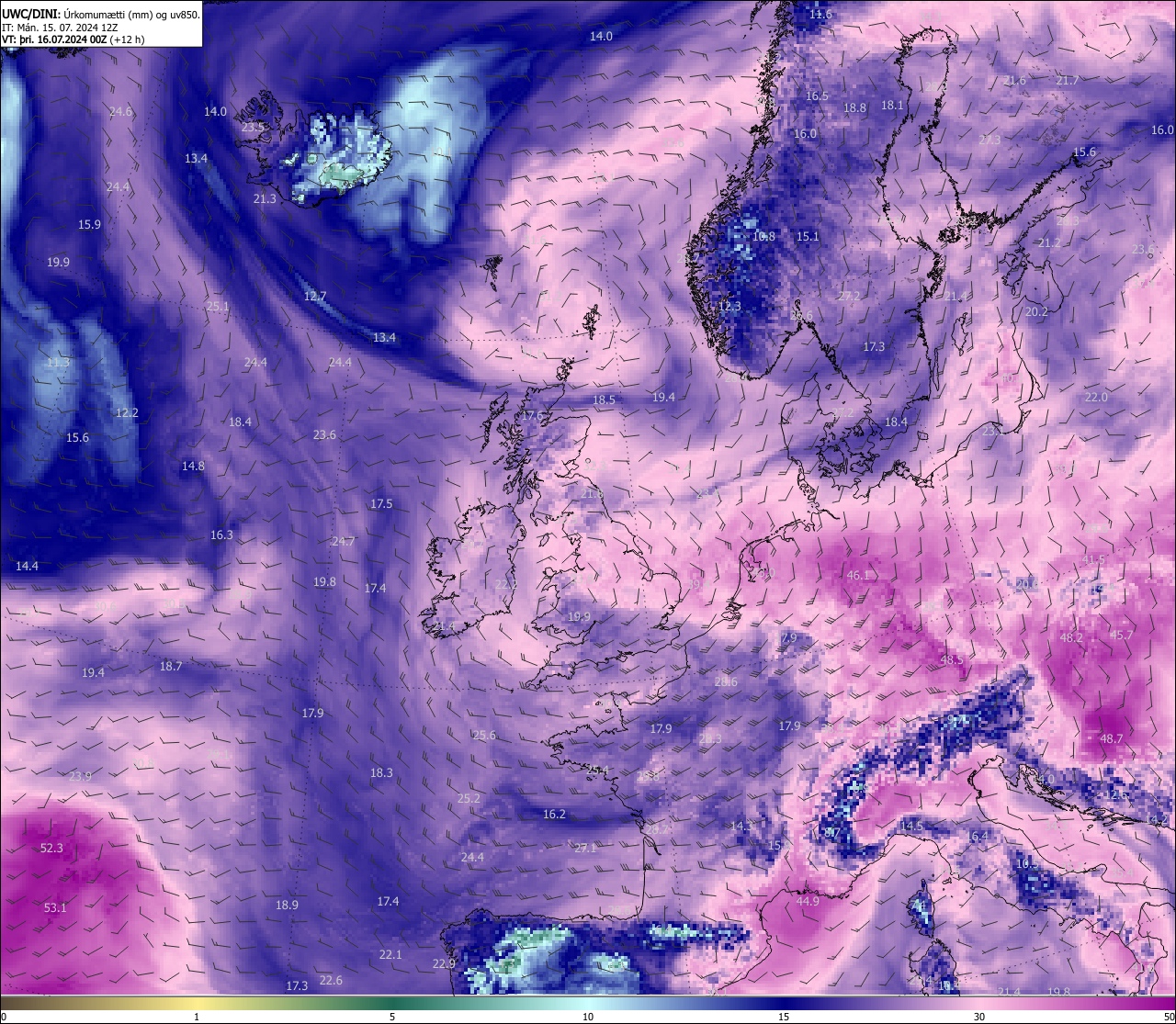
Task: Click the 18.8 value over Scandinavia
Action: [x=854, y=107]
